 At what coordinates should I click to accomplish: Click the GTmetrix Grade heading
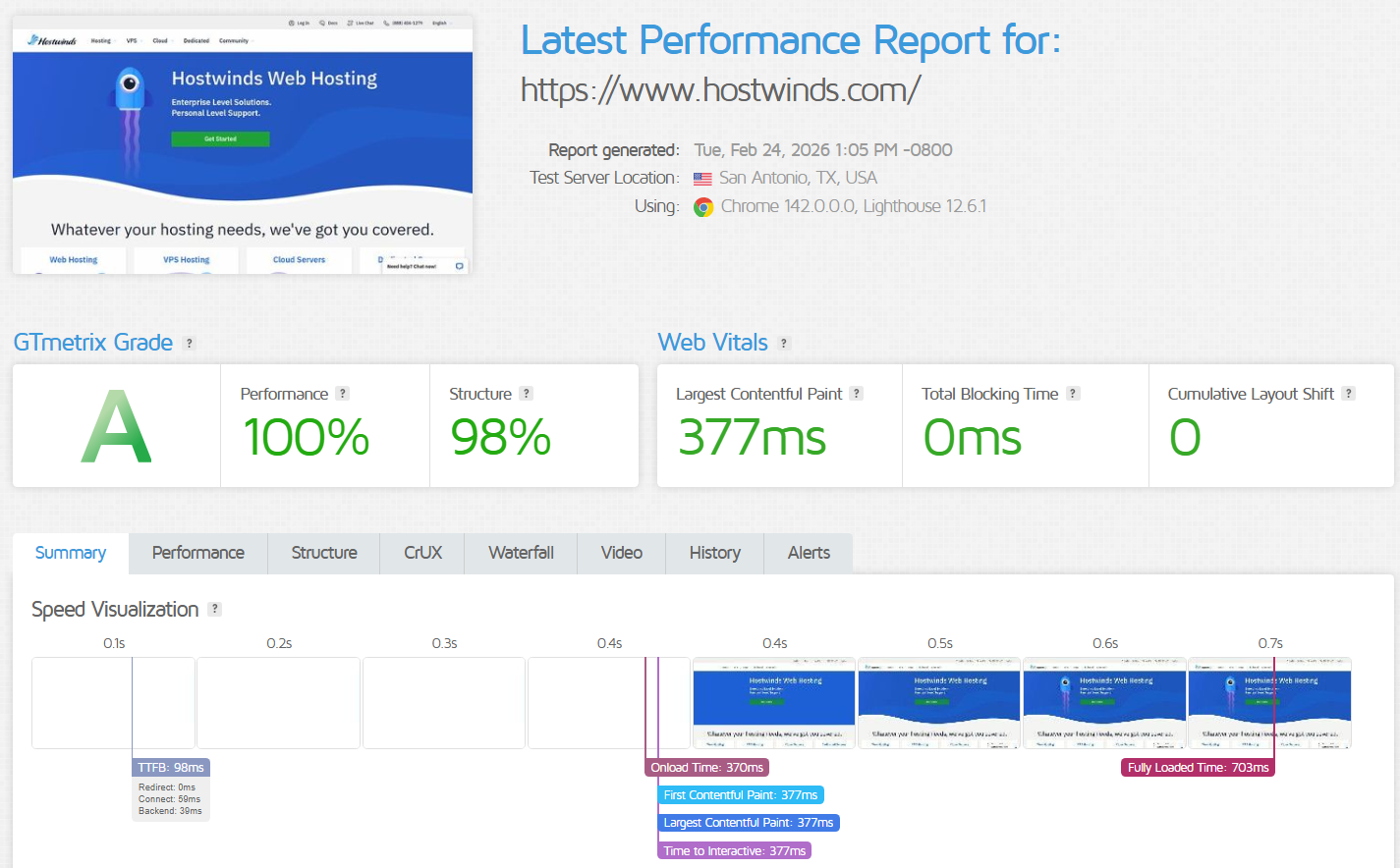tap(93, 343)
